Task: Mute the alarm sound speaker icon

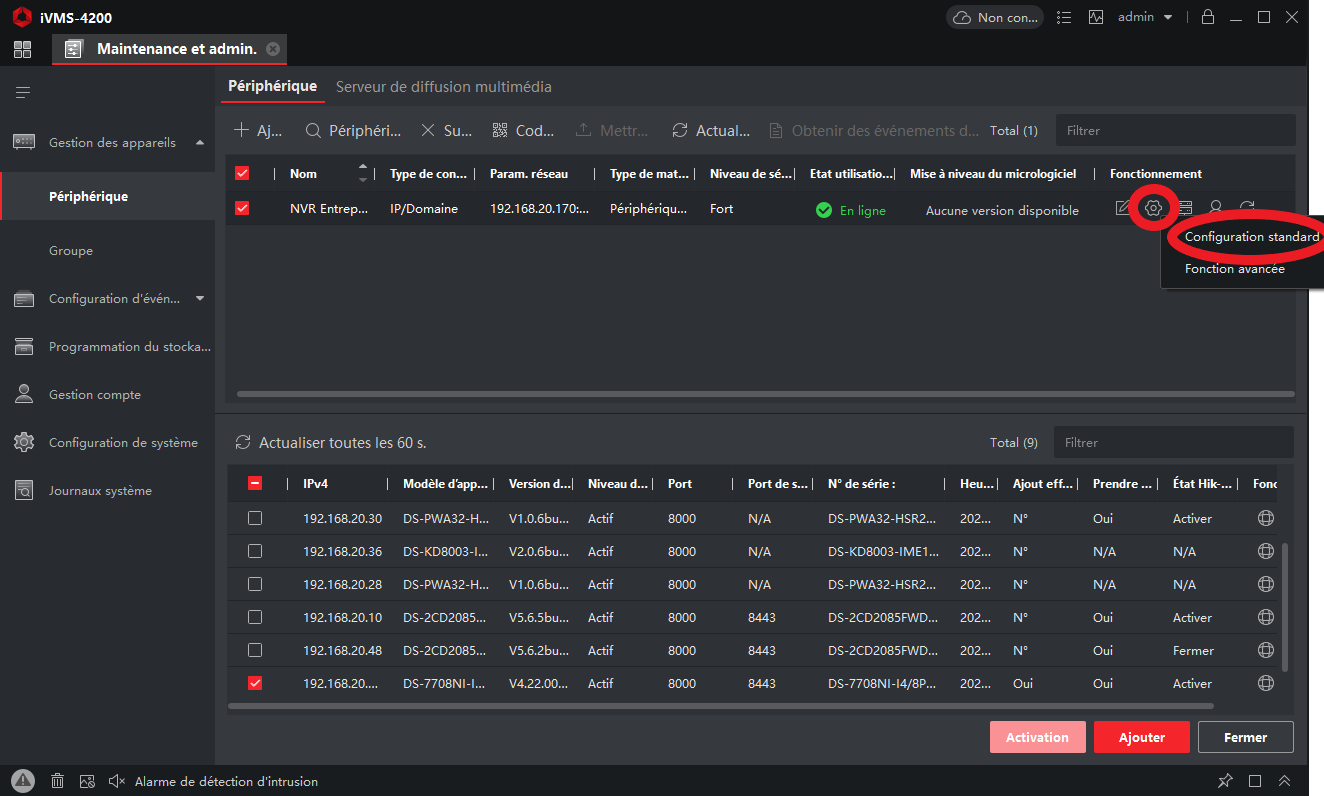Action: 116,781
